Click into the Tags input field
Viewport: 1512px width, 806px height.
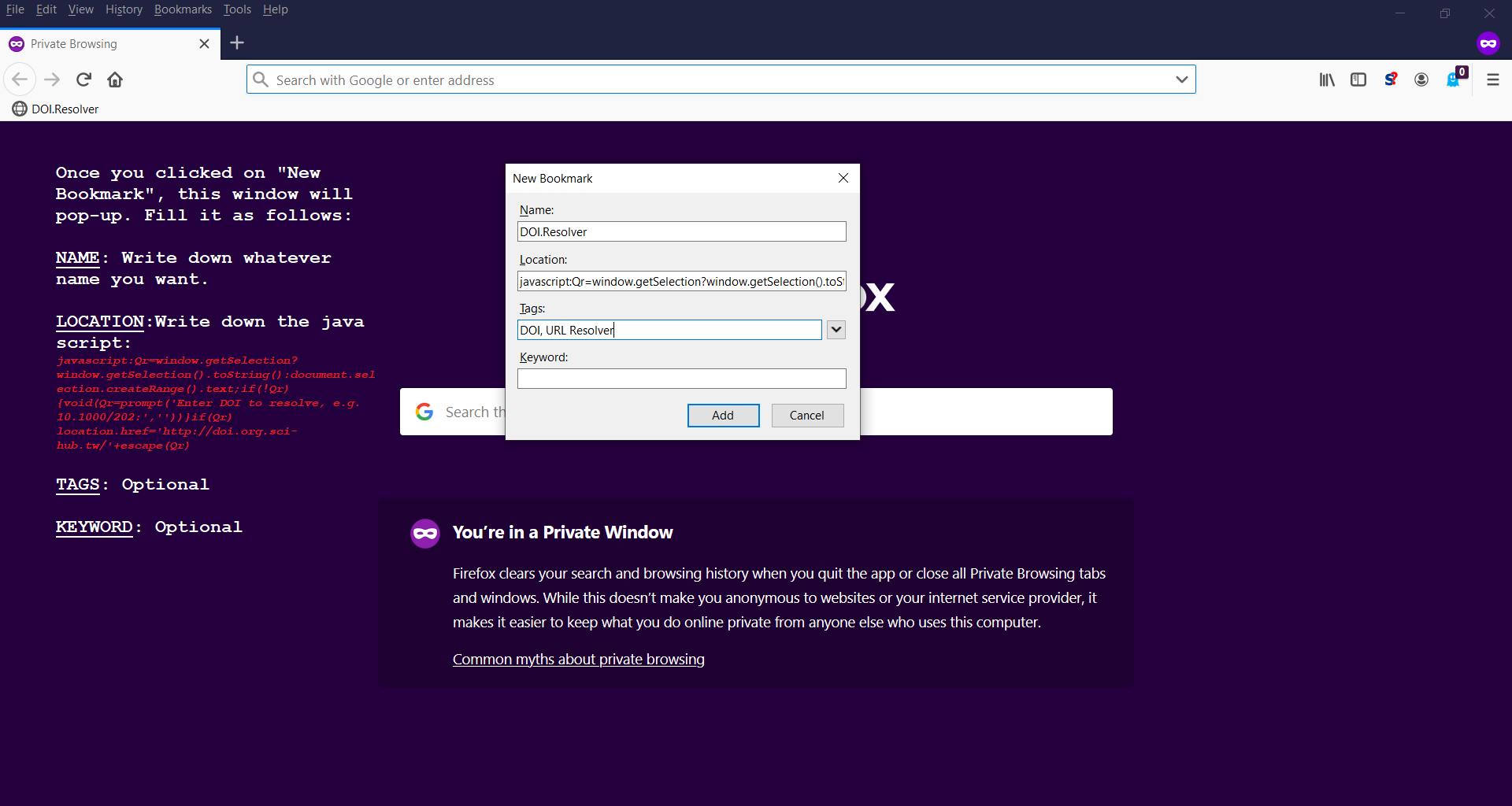(669, 330)
